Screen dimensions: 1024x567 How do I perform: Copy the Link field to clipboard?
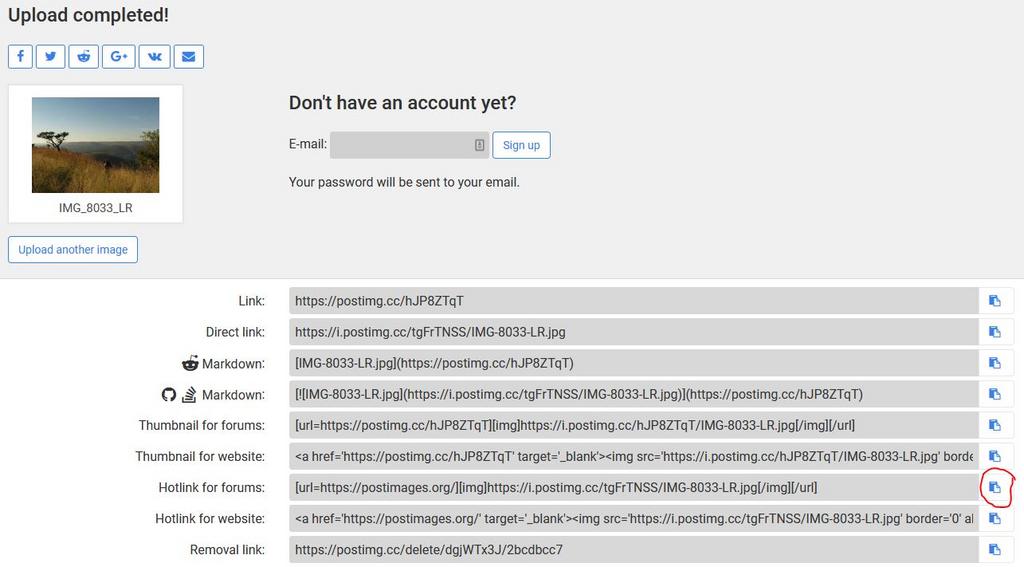pos(995,300)
